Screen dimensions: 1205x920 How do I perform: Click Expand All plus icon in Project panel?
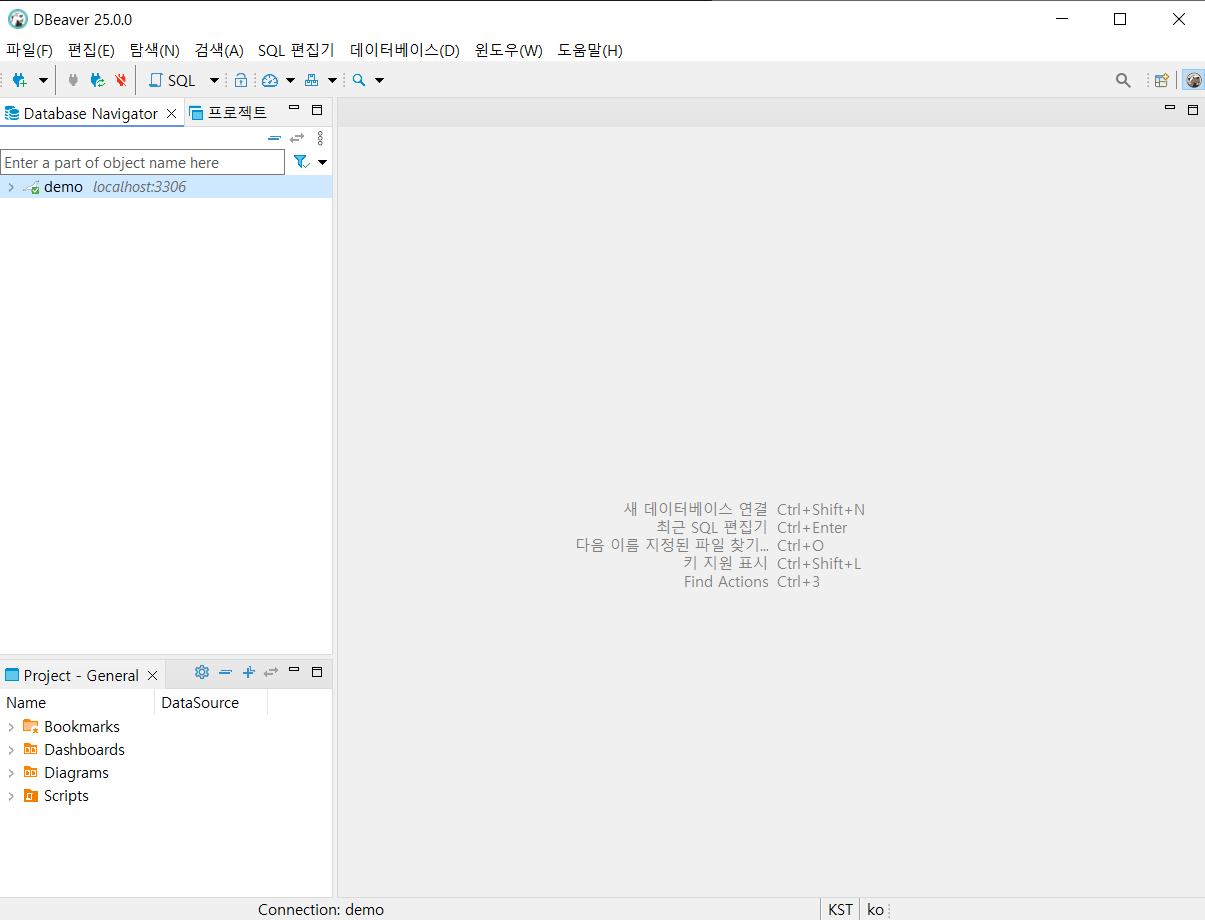[249, 672]
